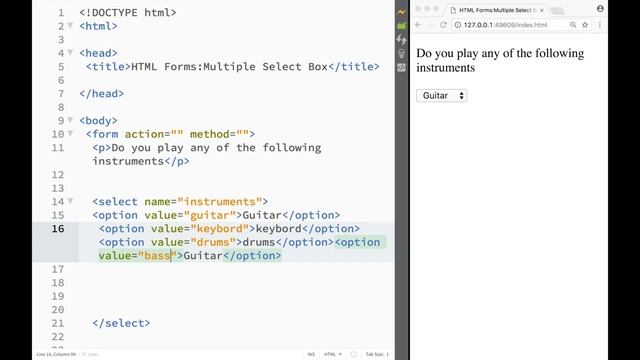Click line number 12 in the gutter
The image size is (640, 360).
(x=58, y=175)
